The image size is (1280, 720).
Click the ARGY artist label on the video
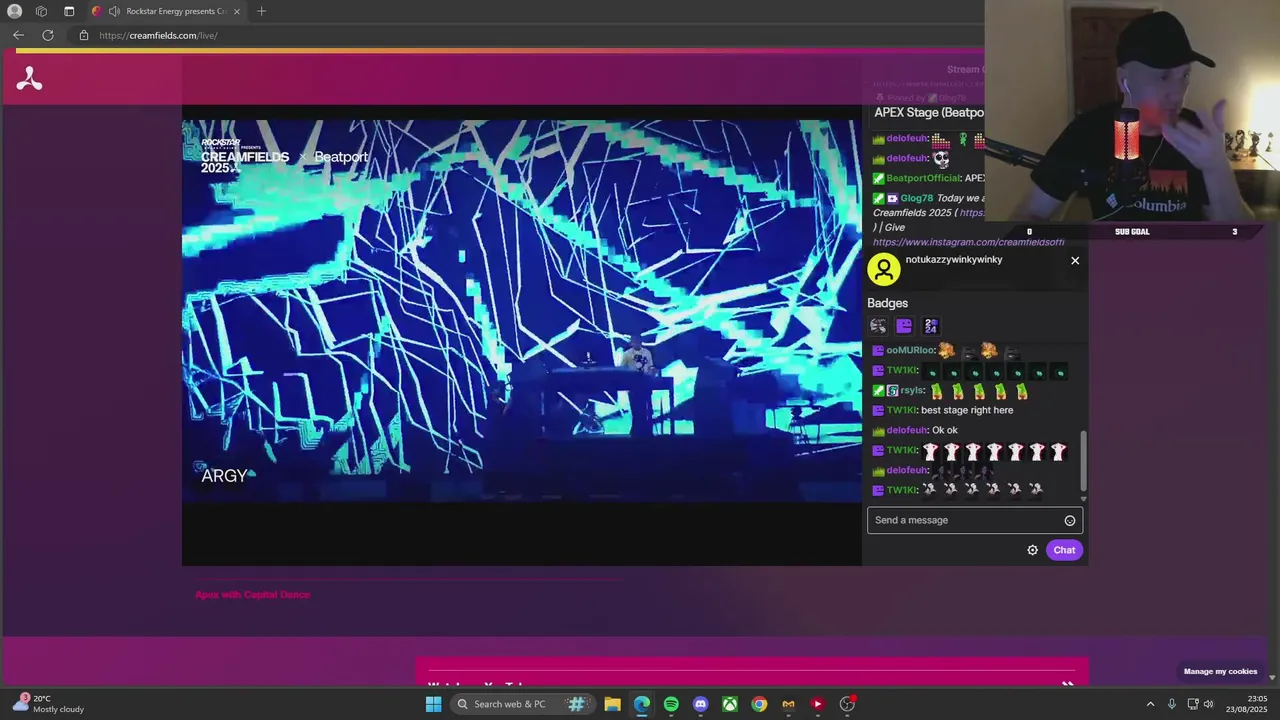[x=224, y=476]
